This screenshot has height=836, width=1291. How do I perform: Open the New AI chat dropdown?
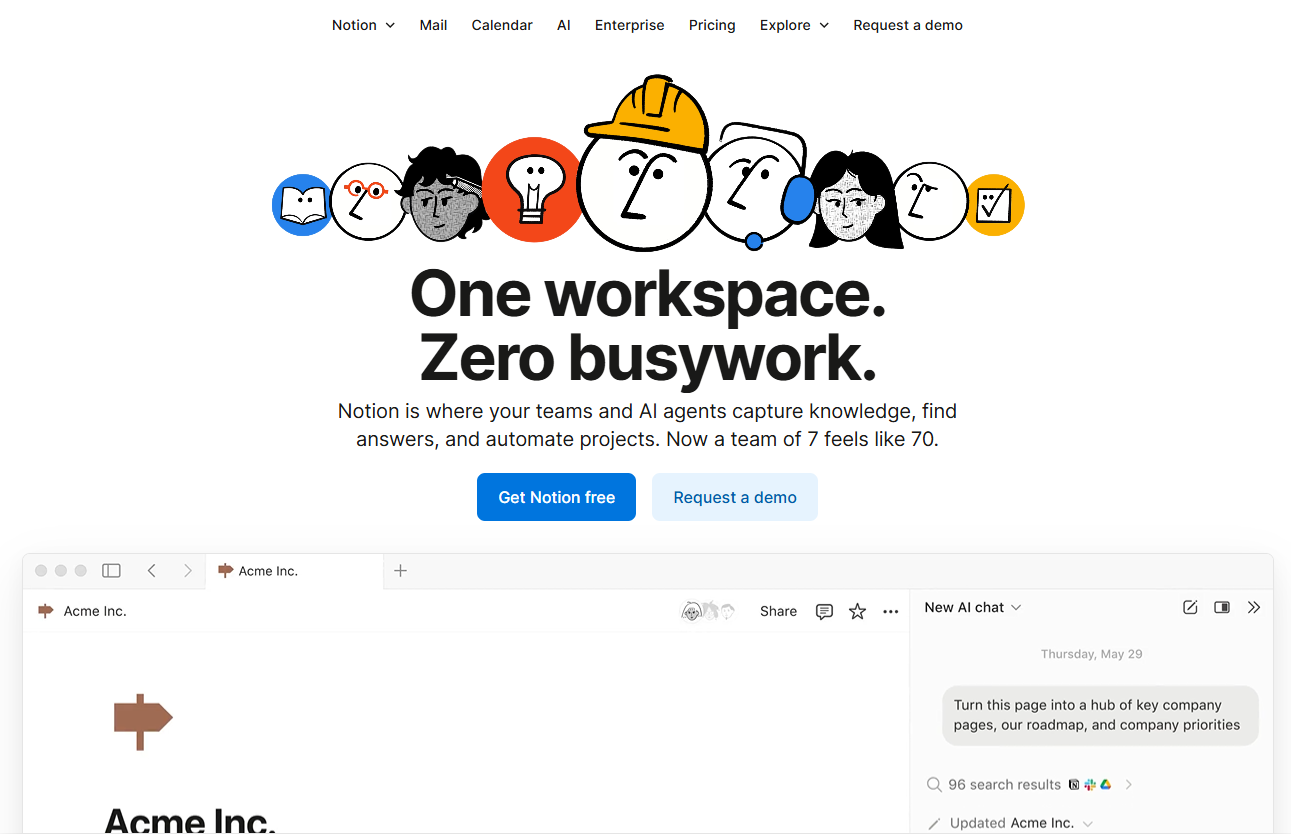tap(972, 608)
